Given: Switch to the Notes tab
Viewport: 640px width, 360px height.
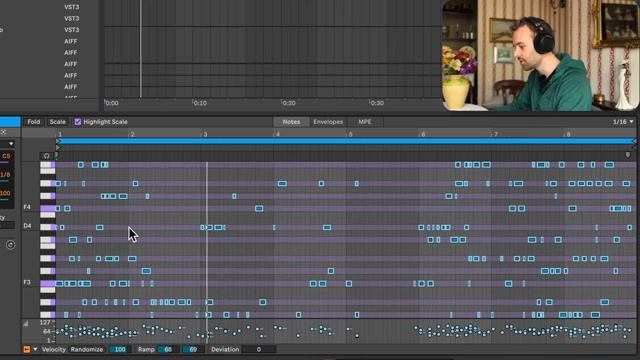Looking at the screenshot, I should [x=291, y=122].
